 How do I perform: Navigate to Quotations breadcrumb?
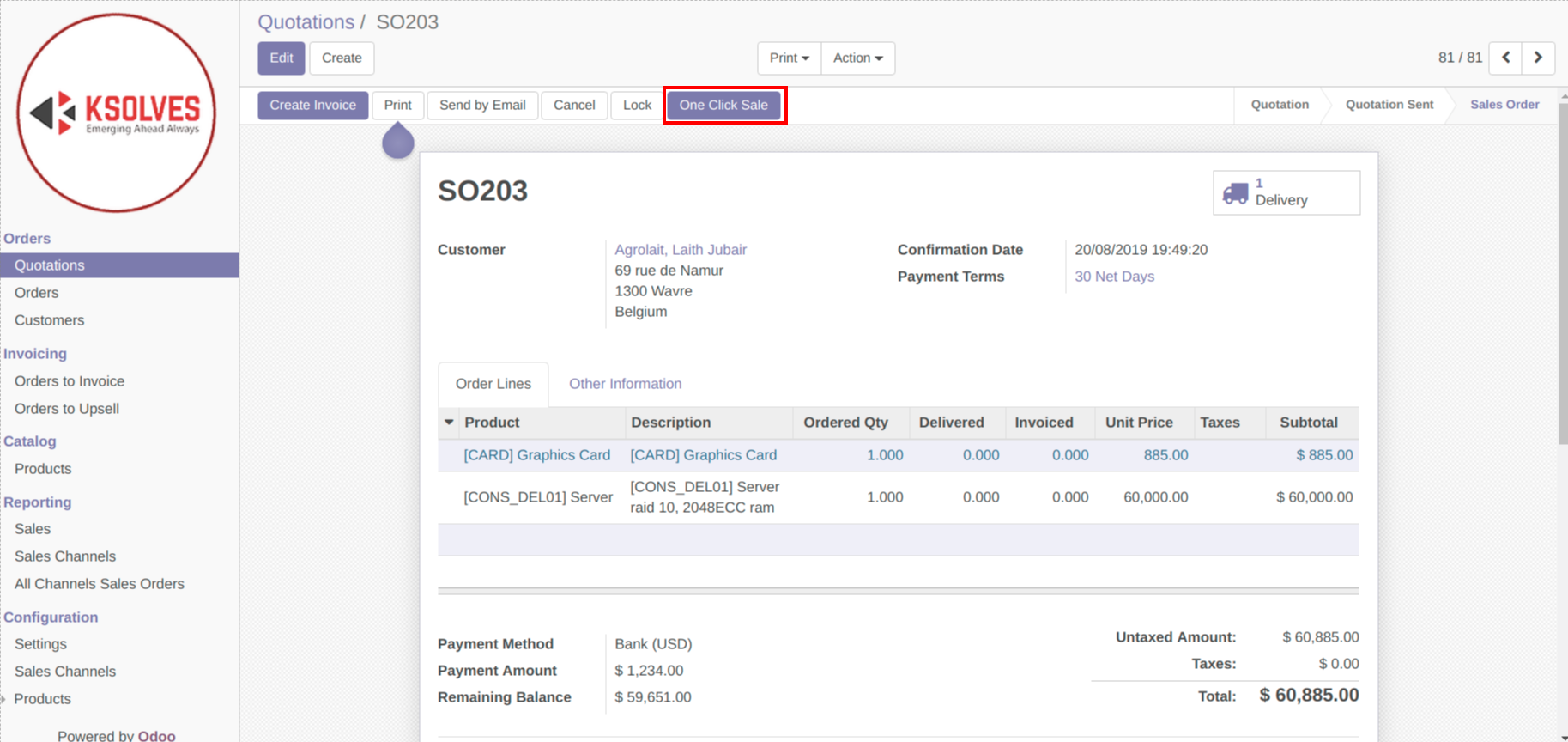point(306,22)
